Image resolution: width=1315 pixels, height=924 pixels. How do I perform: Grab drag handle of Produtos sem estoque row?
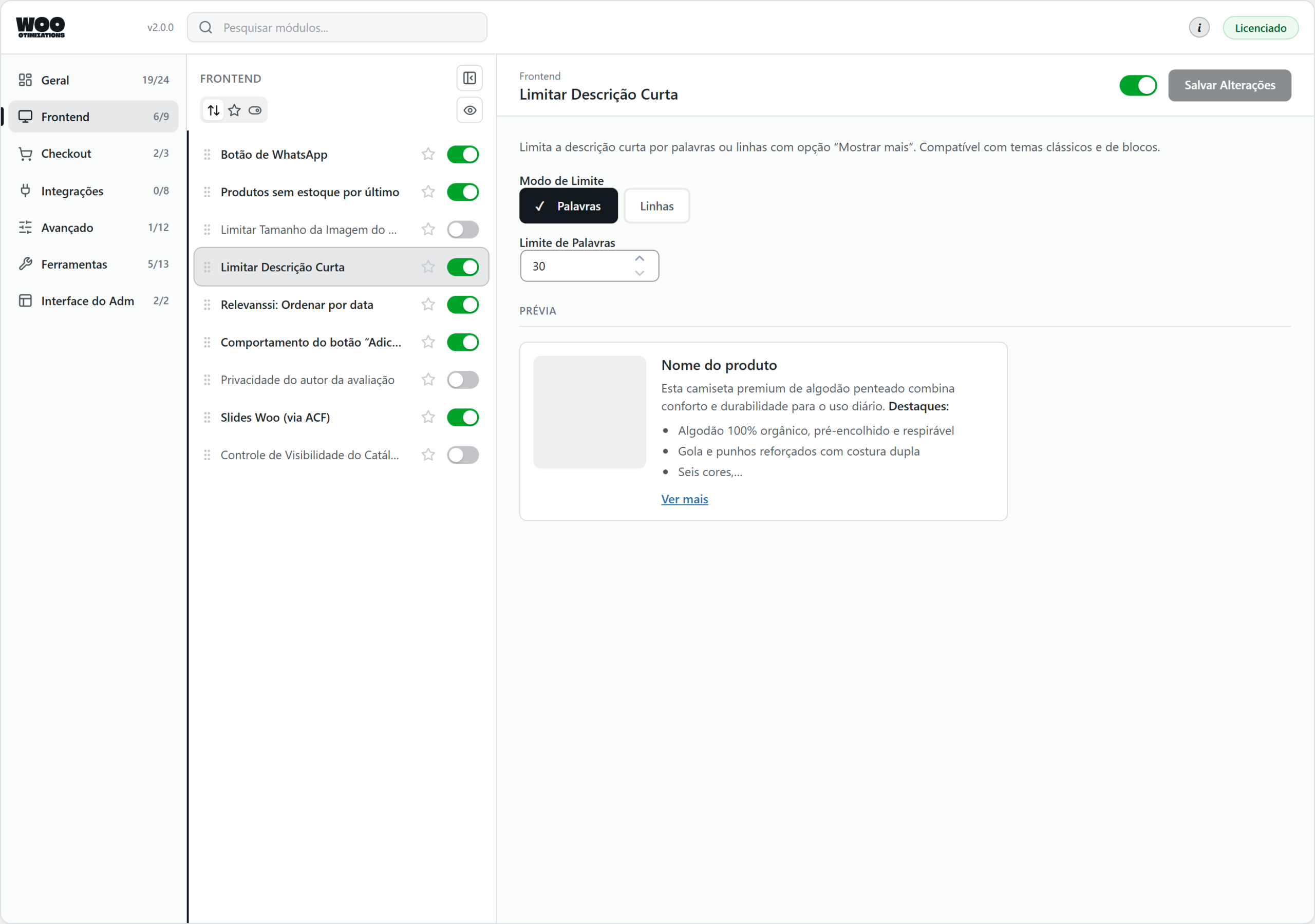click(x=207, y=192)
